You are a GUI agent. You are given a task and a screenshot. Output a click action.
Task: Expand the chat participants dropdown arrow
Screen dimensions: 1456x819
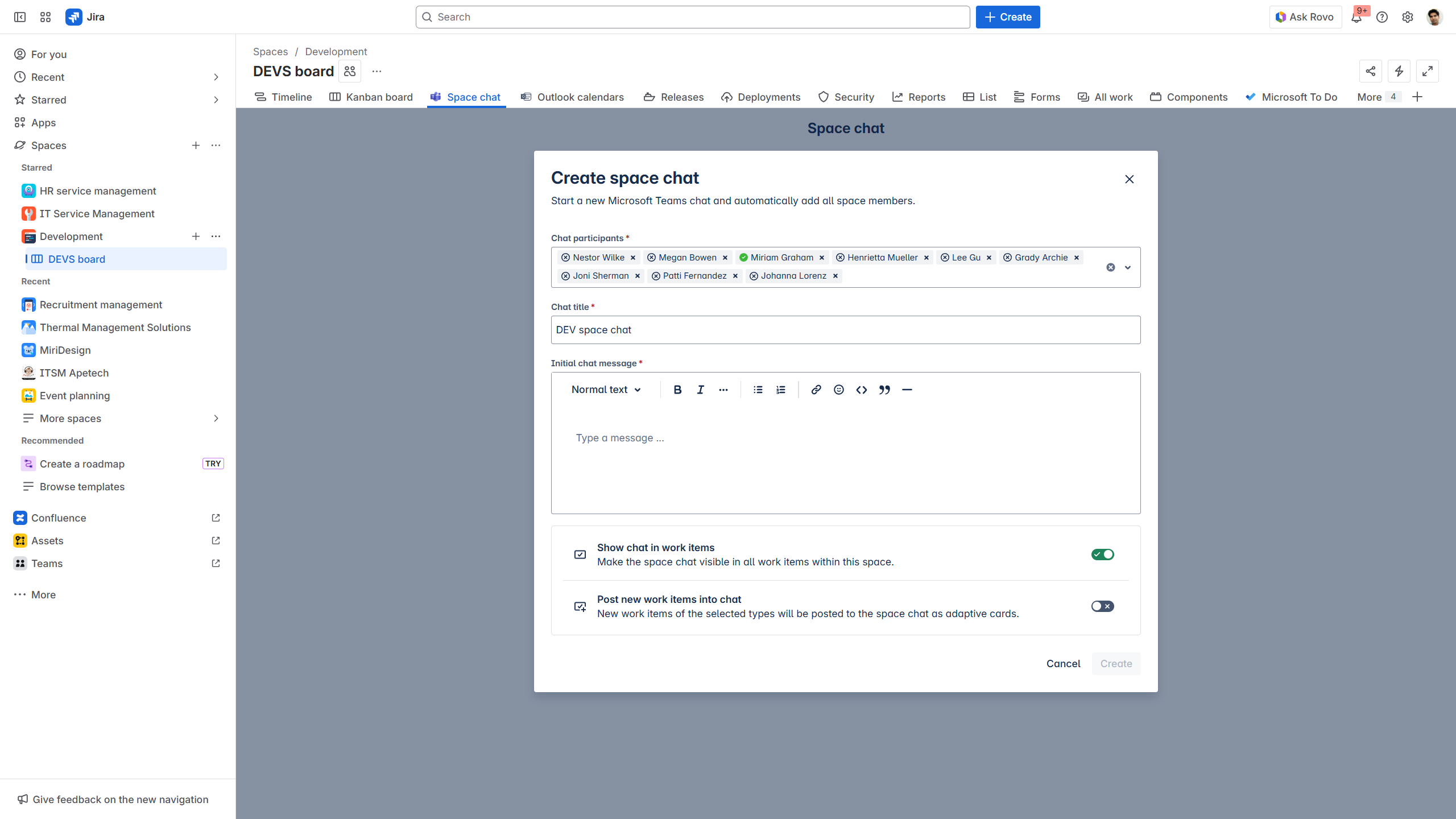pos(1128,267)
